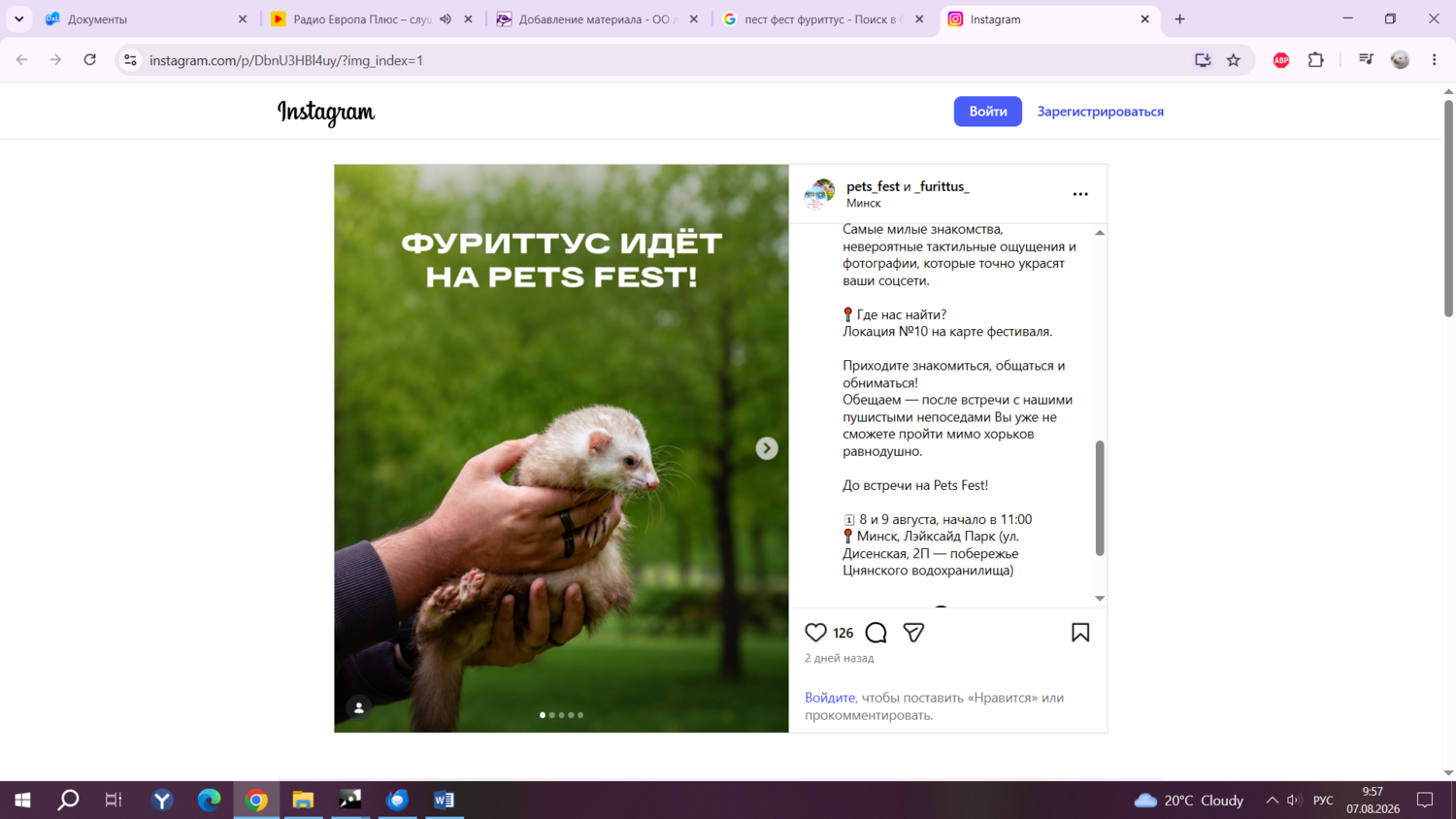
Task: Go to the Instagram home logo
Action: (326, 113)
